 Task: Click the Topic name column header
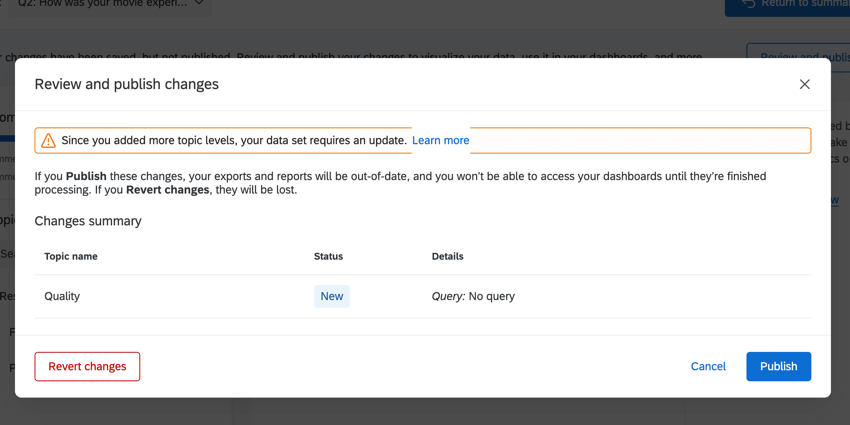pyautogui.click(x=71, y=256)
